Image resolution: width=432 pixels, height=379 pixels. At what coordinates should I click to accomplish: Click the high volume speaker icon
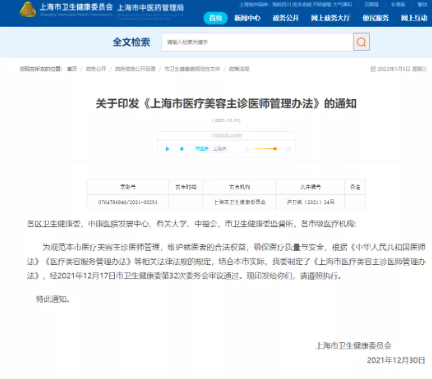[289, 149]
